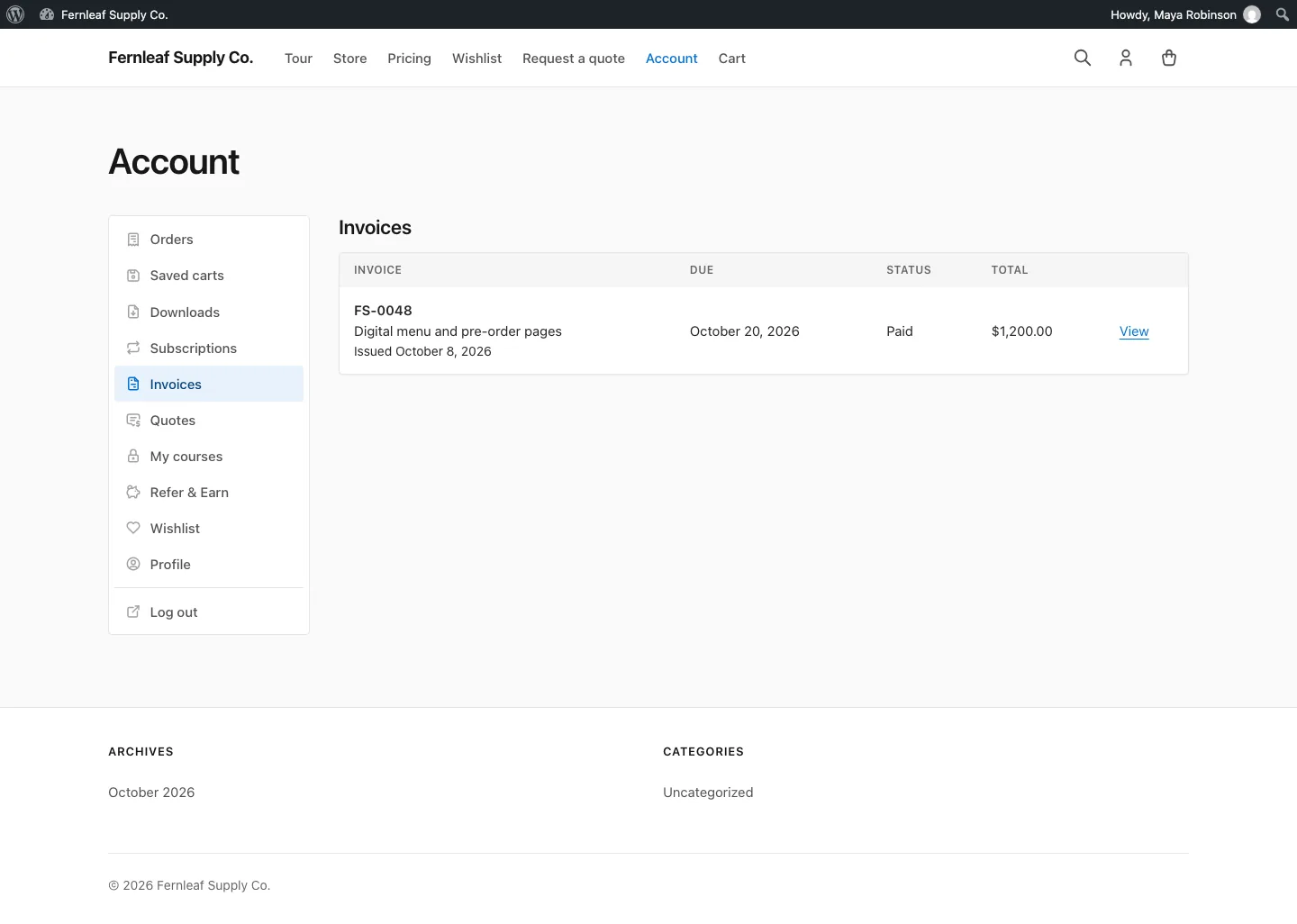Click the site dashboard gauge icon in admin bar
This screenshot has height=924, width=1297.
click(x=47, y=14)
